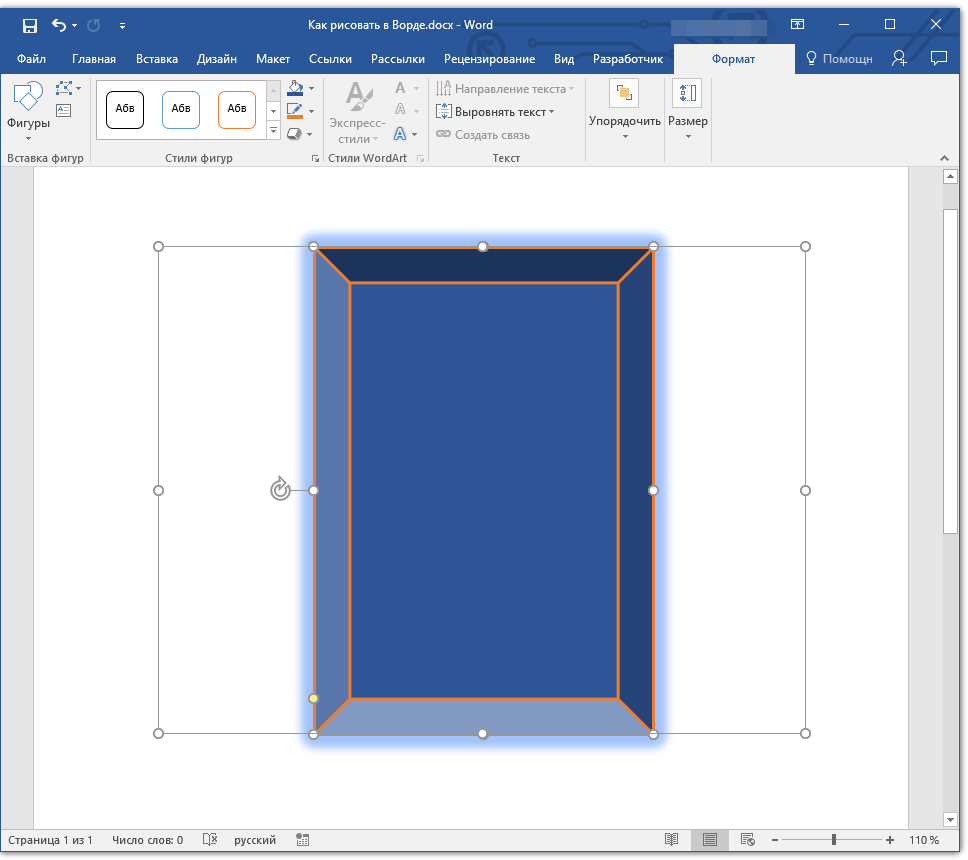
Task: Click the русский language indicator
Action: [255, 840]
